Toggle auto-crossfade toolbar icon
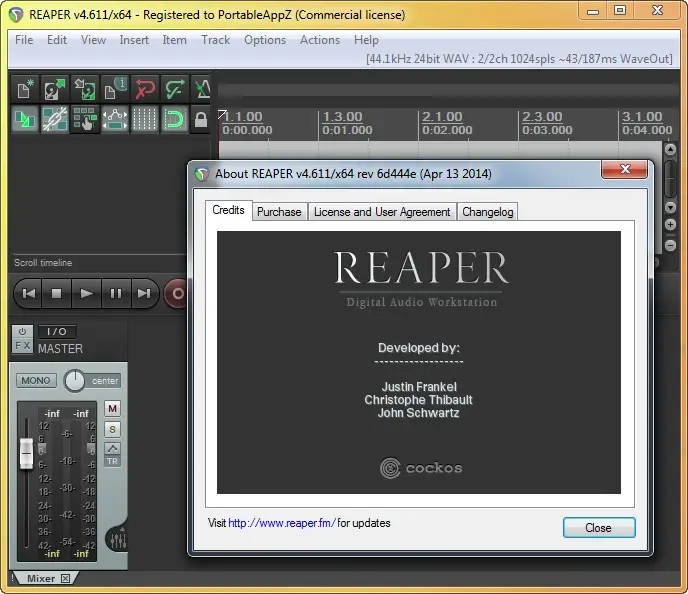The width and height of the screenshot is (688, 594). (25, 119)
